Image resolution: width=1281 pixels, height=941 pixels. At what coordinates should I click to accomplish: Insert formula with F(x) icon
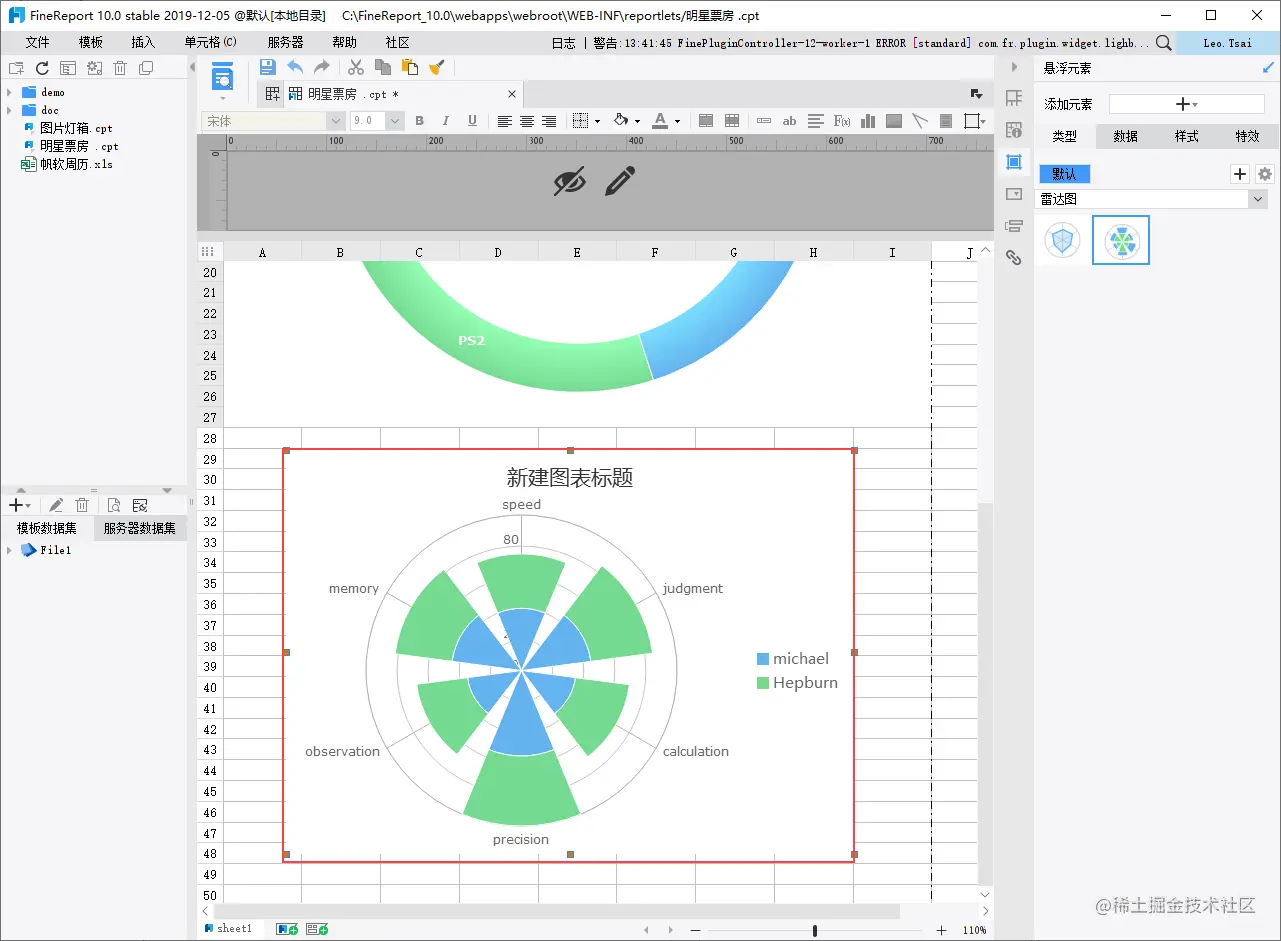click(x=842, y=121)
